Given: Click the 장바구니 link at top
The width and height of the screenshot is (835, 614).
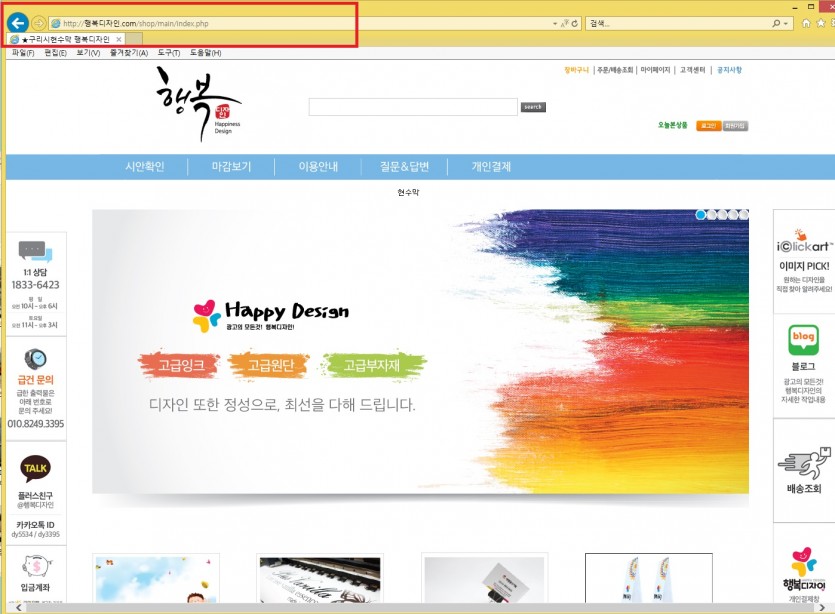Looking at the screenshot, I should click(577, 70).
